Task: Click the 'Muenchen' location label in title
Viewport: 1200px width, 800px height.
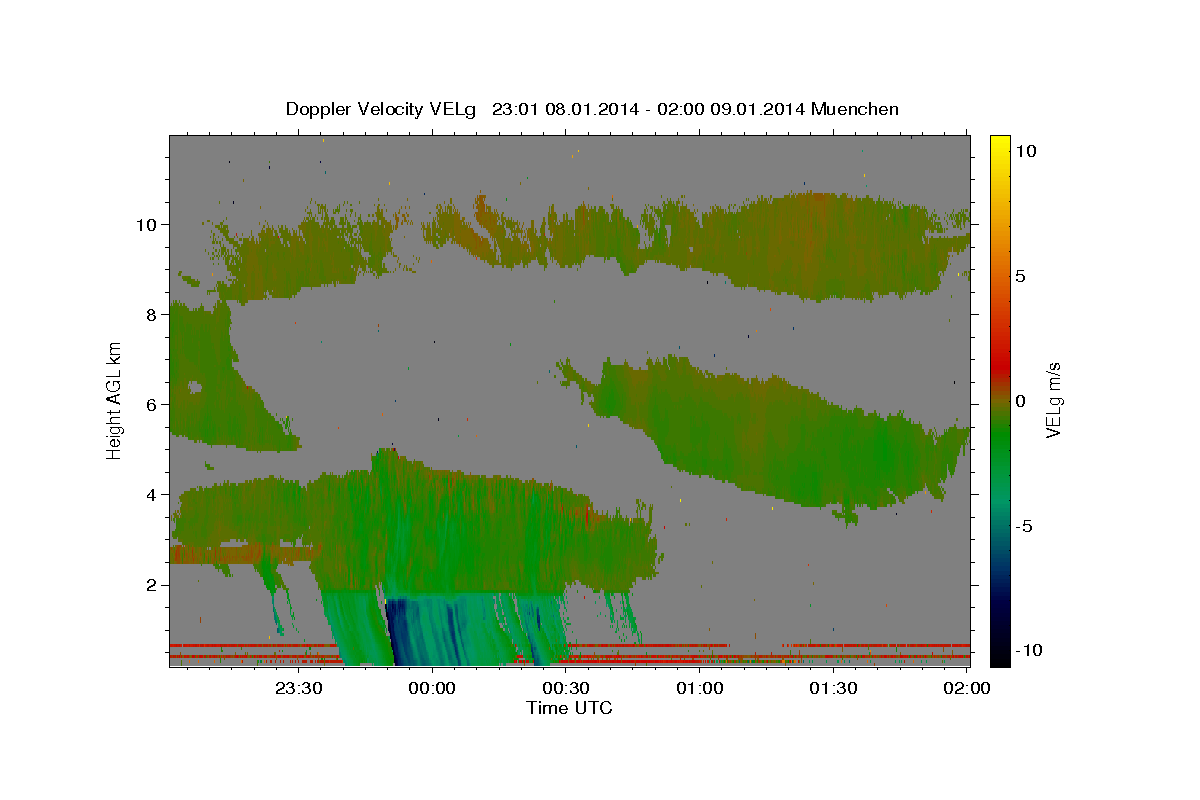Action: click(x=855, y=109)
